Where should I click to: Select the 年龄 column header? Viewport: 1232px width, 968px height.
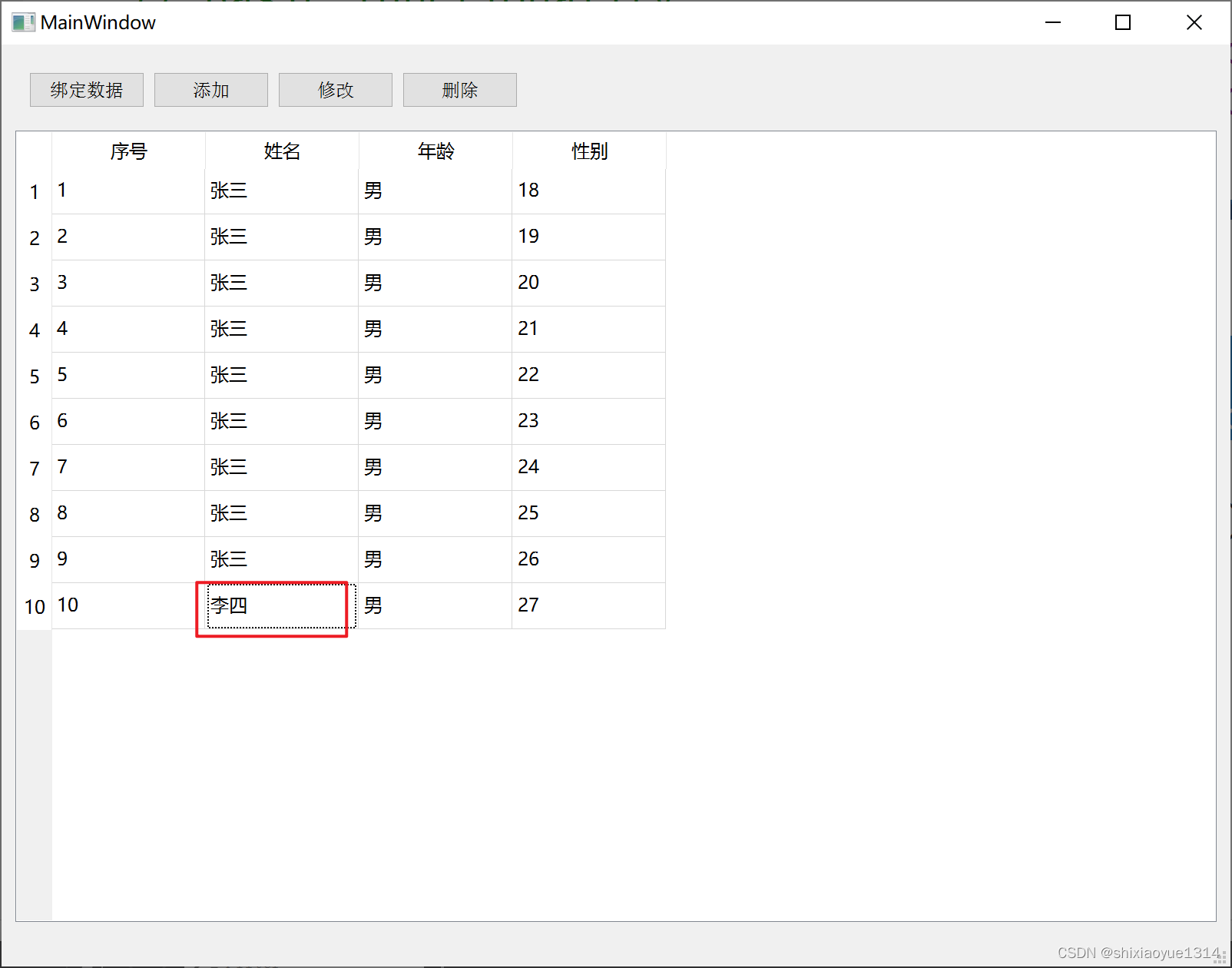[435, 151]
